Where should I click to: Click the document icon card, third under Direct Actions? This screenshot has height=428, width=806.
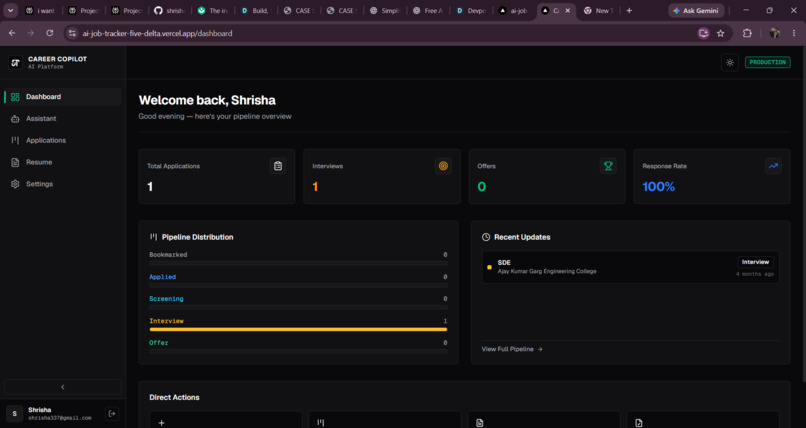[543, 420]
